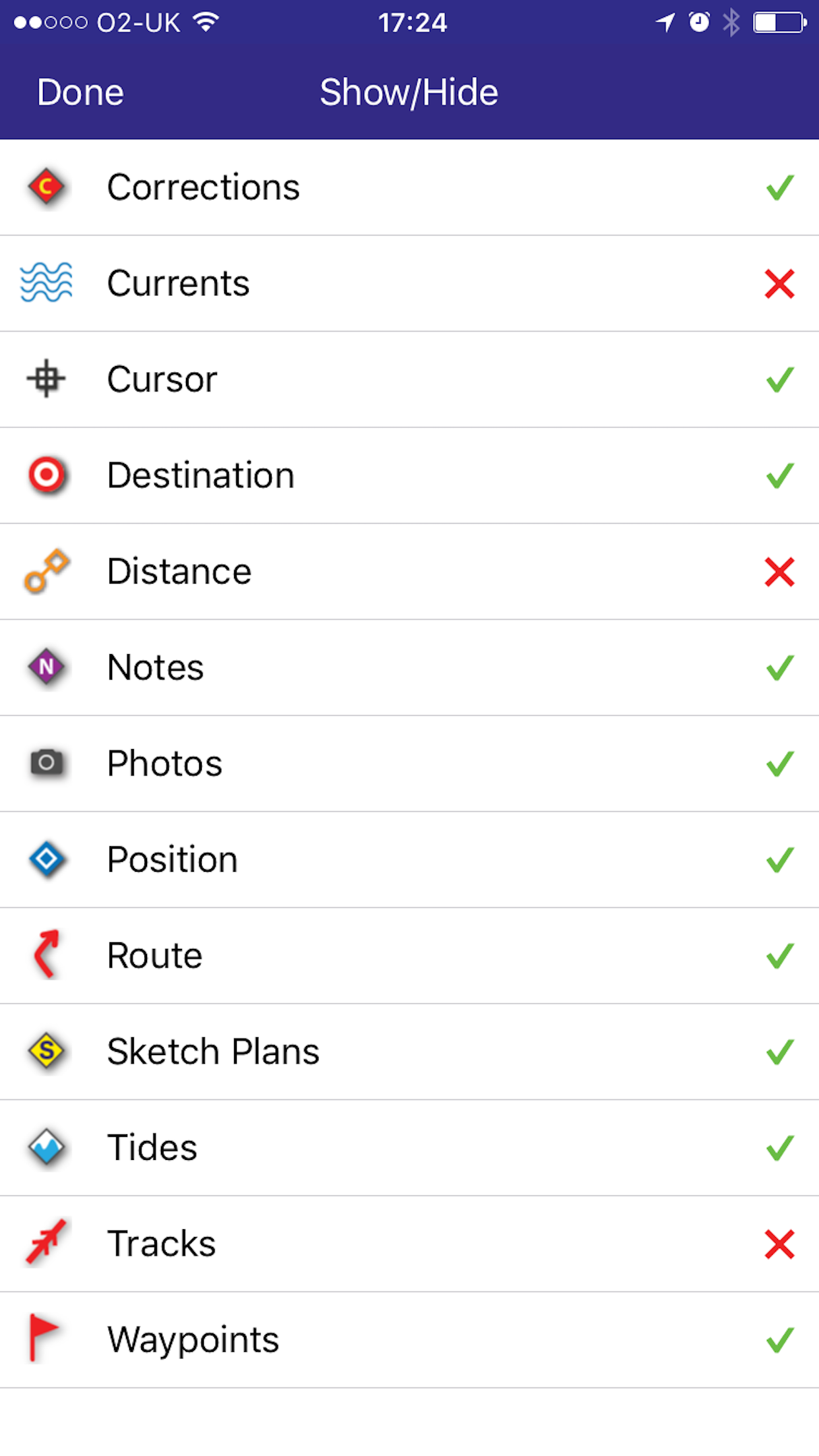Click the Cursor crosshair icon
Image resolution: width=819 pixels, height=1456 pixels.
pos(46,379)
